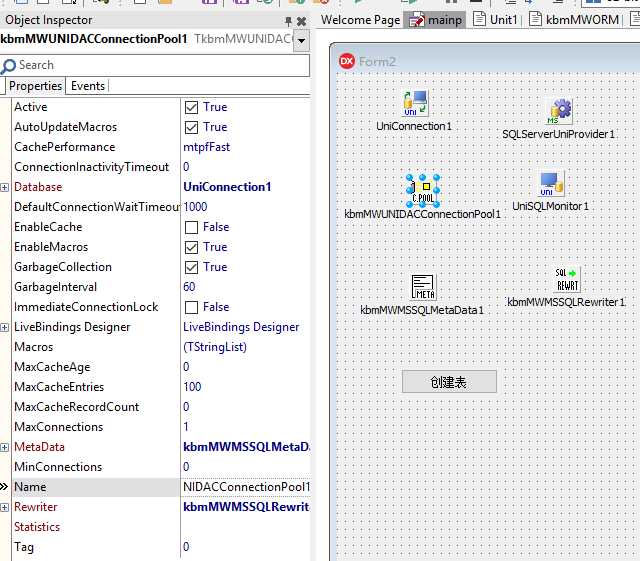Select the SQLServerUniProvider1 component icon
This screenshot has width=640, height=561.
(560, 111)
